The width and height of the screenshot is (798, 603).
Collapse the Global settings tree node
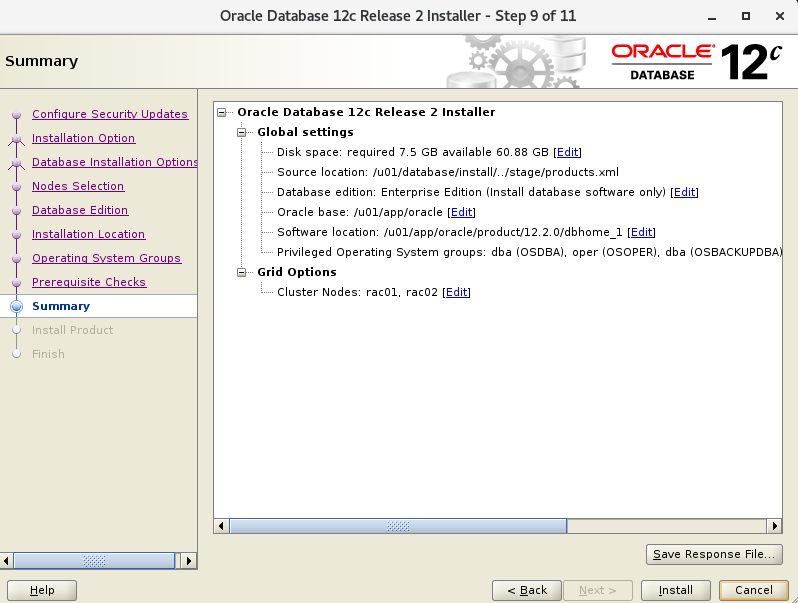pyautogui.click(x=242, y=132)
